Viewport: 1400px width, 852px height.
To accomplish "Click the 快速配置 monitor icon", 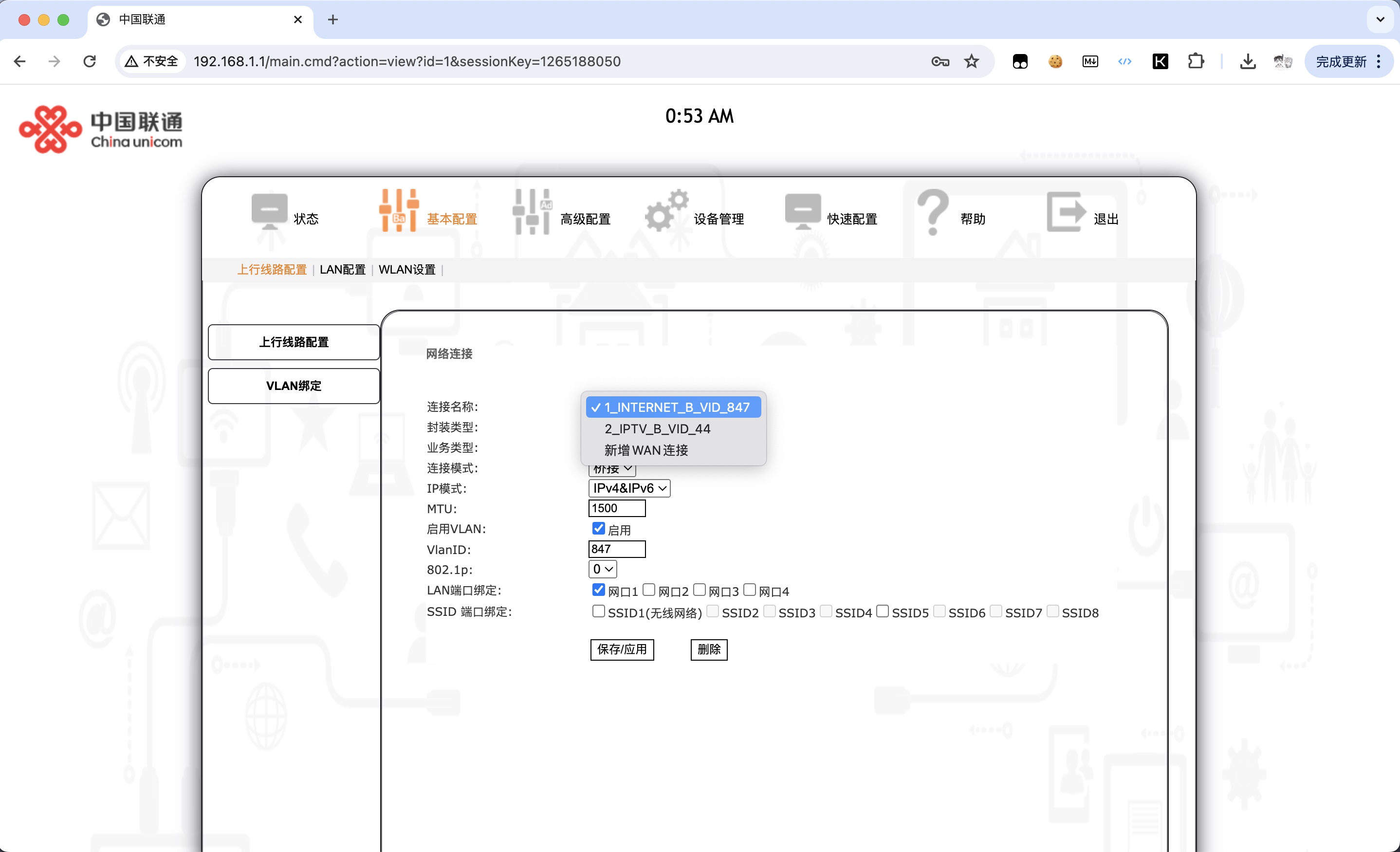I will 802,211.
